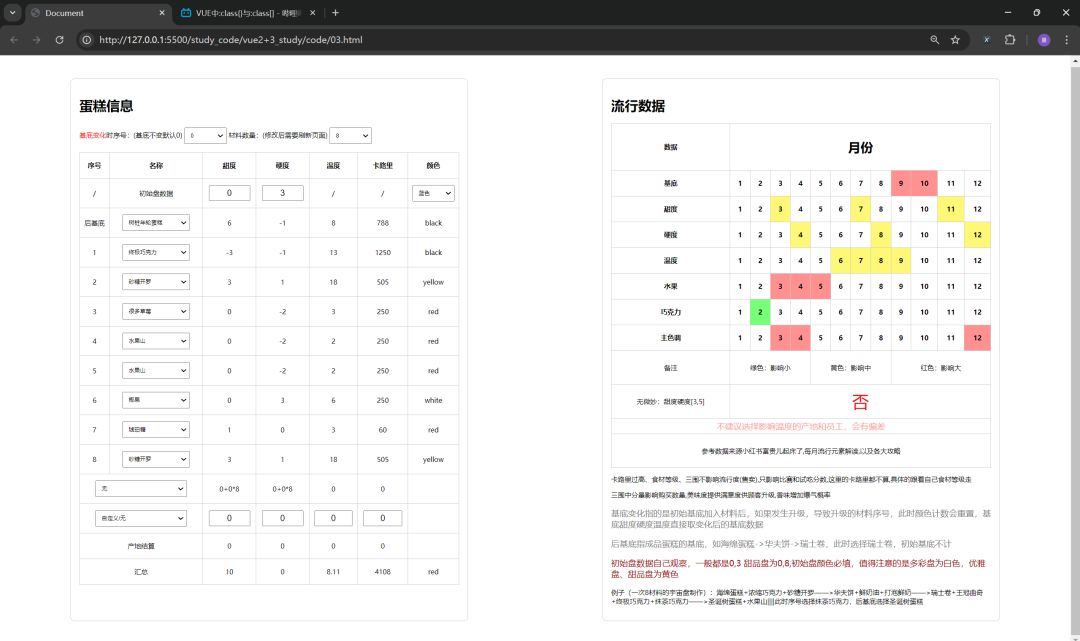Open the 颜色 dropdown in 初始盘数据 row
This screenshot has height=641, width=1080.
point(433,193)
